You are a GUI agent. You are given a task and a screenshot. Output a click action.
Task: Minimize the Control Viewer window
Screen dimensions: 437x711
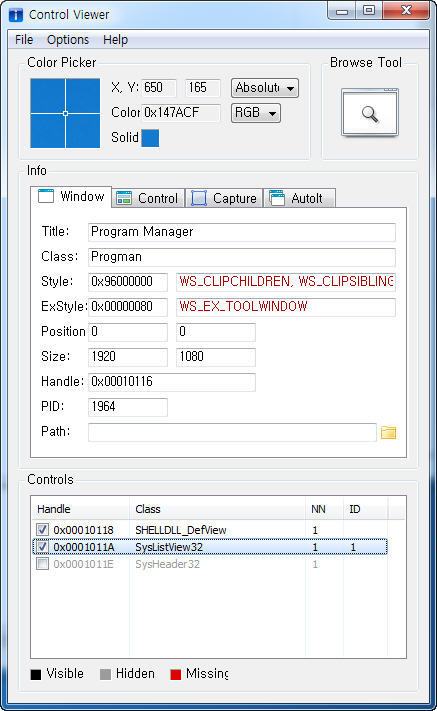342,11
